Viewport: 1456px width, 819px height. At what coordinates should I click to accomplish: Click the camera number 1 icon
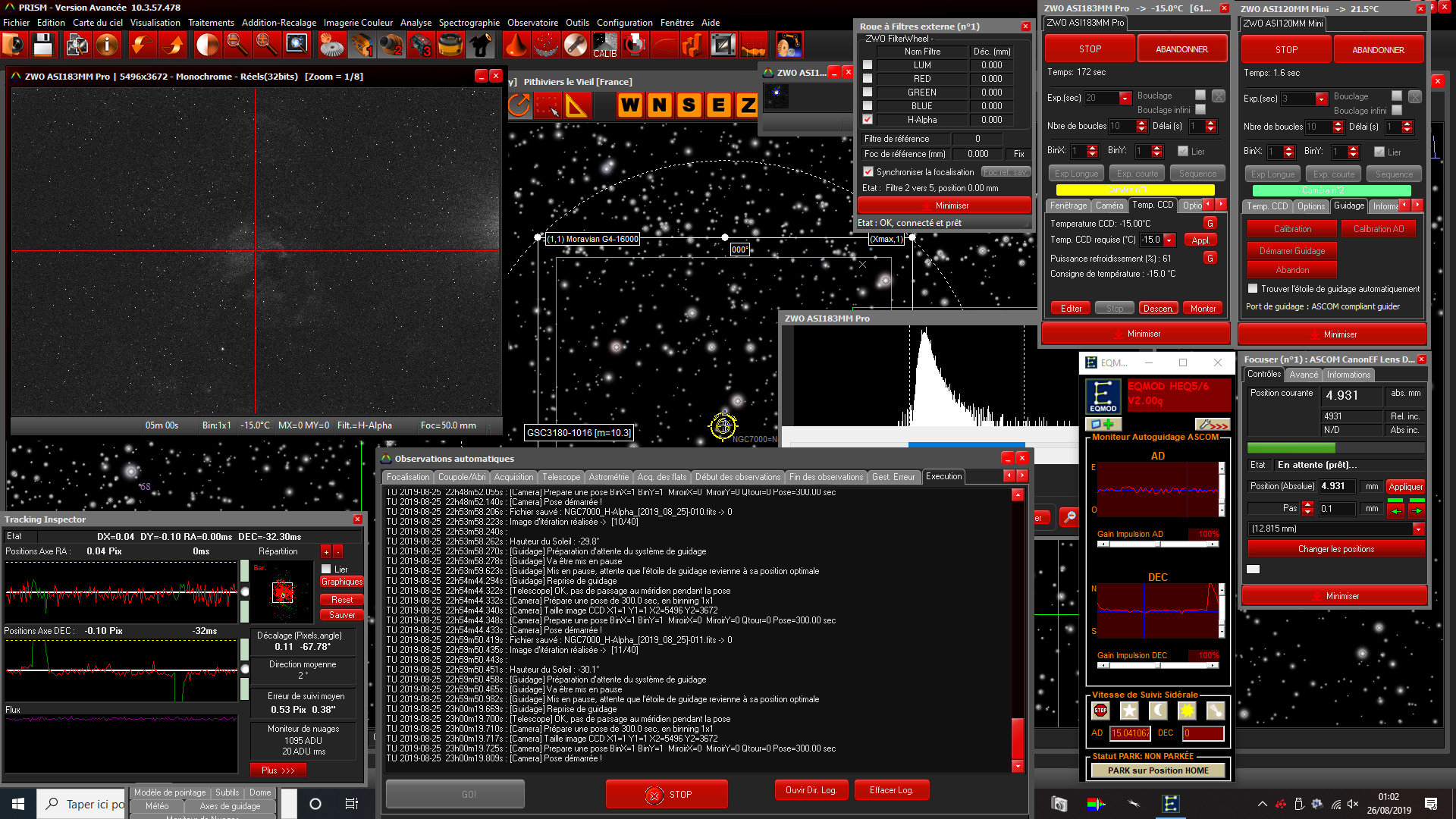pyautogui.click(x=362, y=45)
